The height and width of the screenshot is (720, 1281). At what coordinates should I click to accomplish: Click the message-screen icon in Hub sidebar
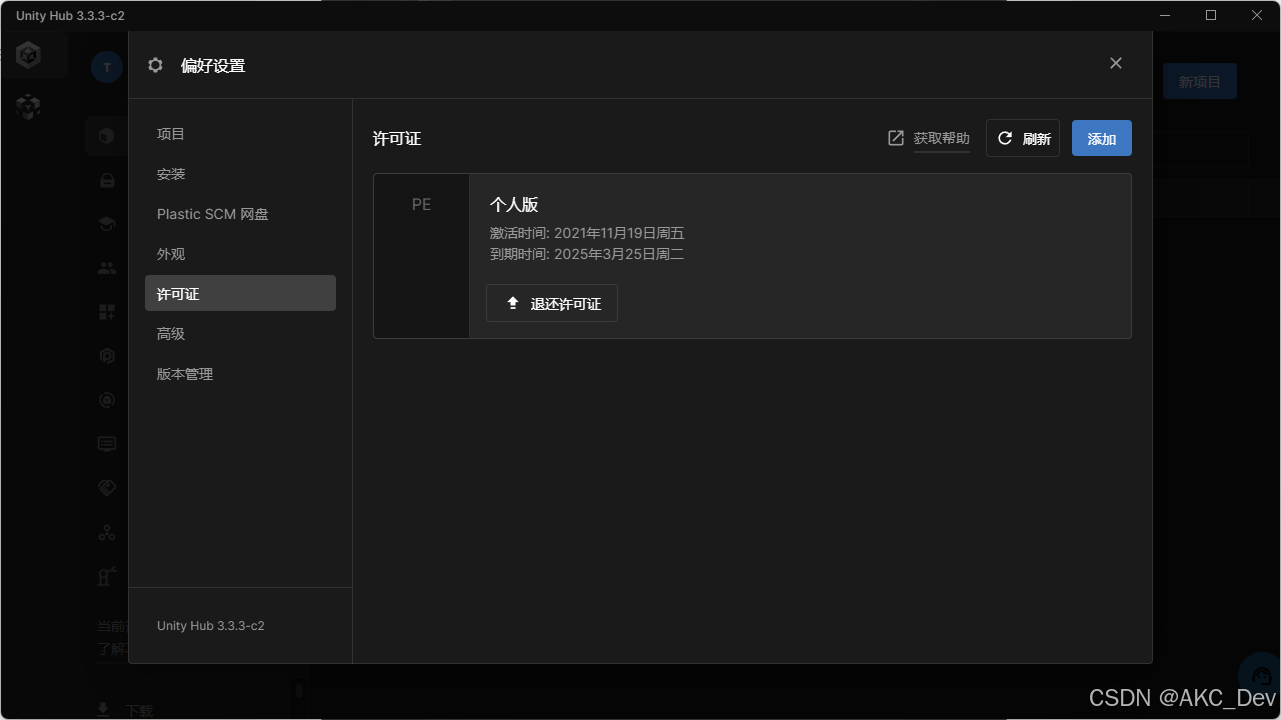[107, 444]
